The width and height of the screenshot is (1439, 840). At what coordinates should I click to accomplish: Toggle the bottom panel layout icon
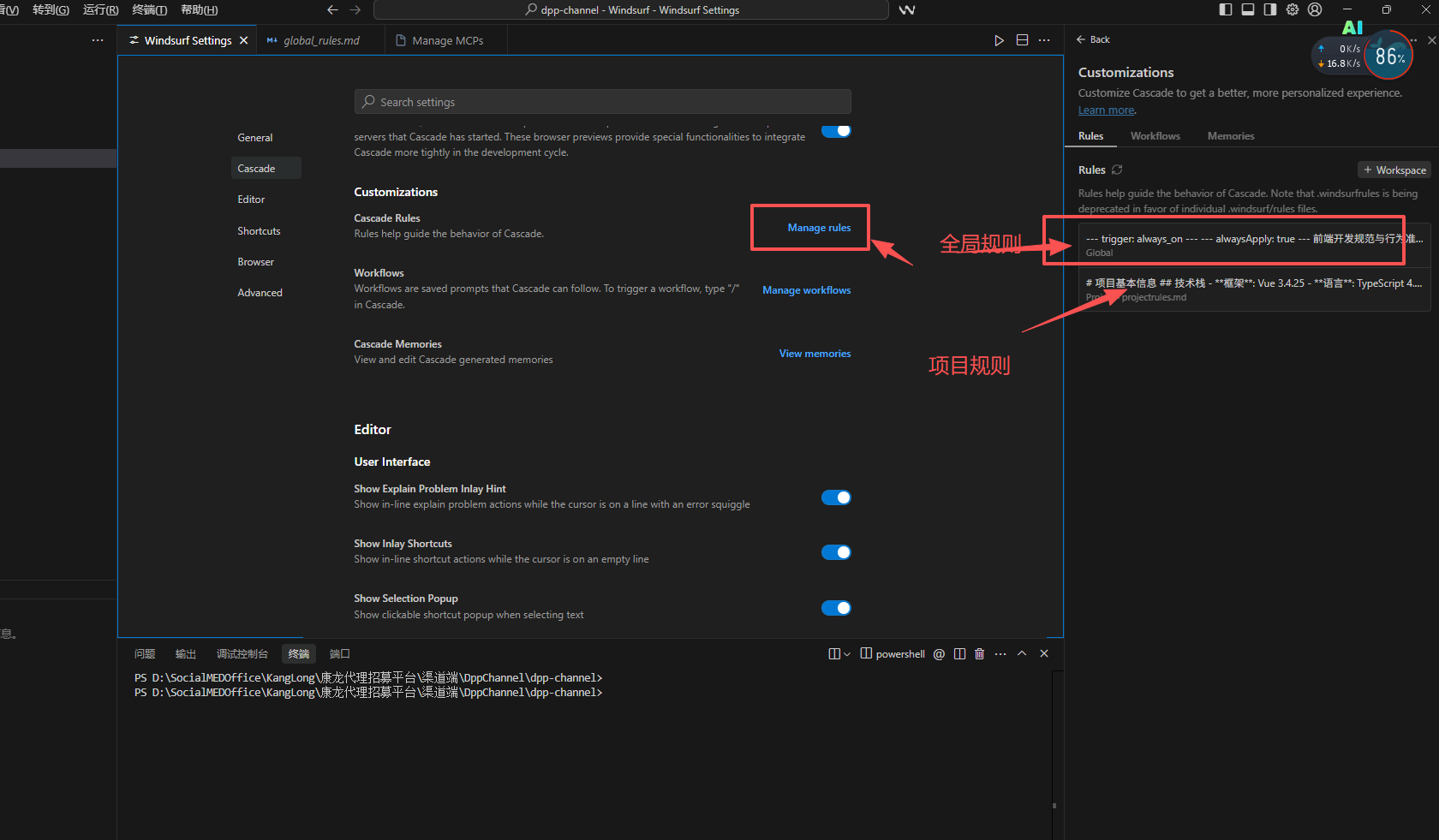point(1248,9)
